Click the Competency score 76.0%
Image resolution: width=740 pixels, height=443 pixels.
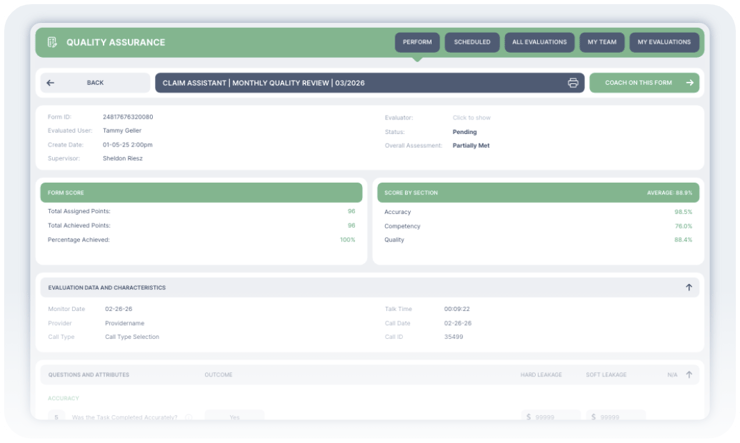(x=683, y=226)
